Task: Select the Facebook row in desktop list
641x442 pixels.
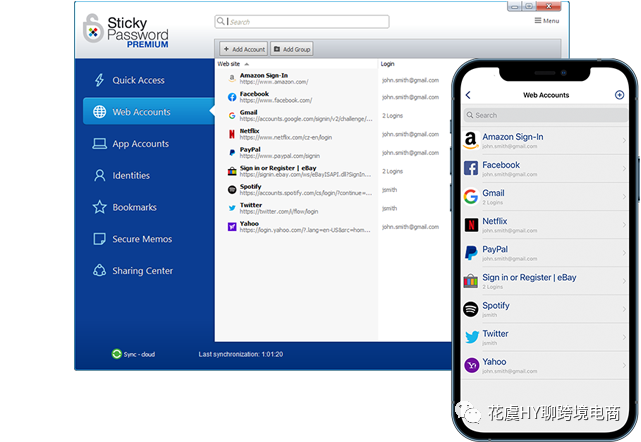Action: tap(333, 97)
